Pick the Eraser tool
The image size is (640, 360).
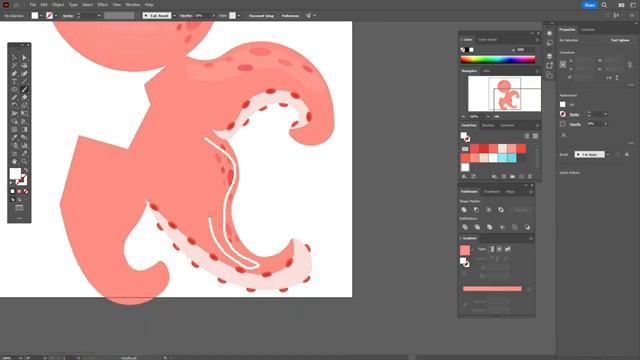(24, 97)
